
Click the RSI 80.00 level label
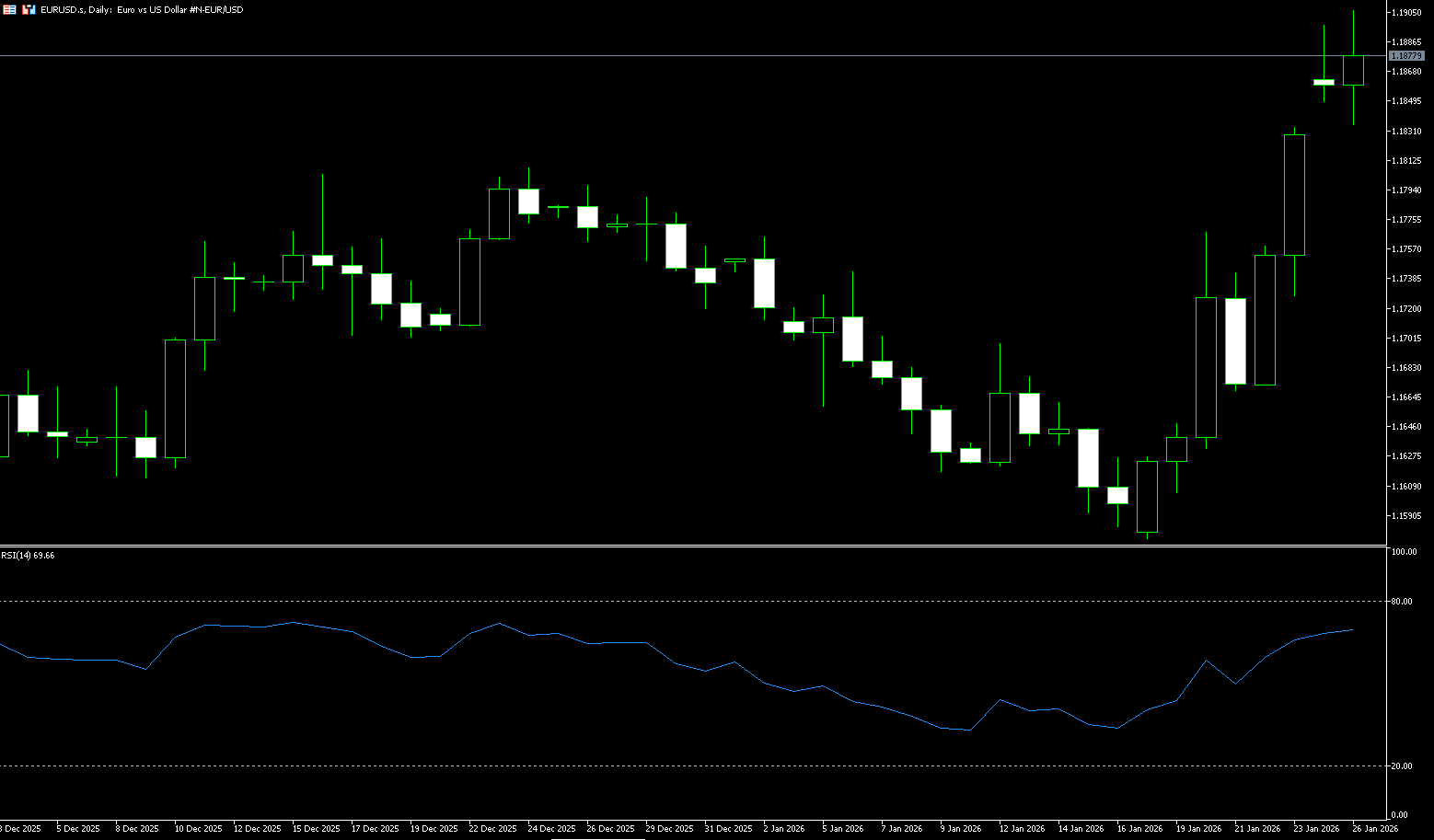(x=1402, y=602)
